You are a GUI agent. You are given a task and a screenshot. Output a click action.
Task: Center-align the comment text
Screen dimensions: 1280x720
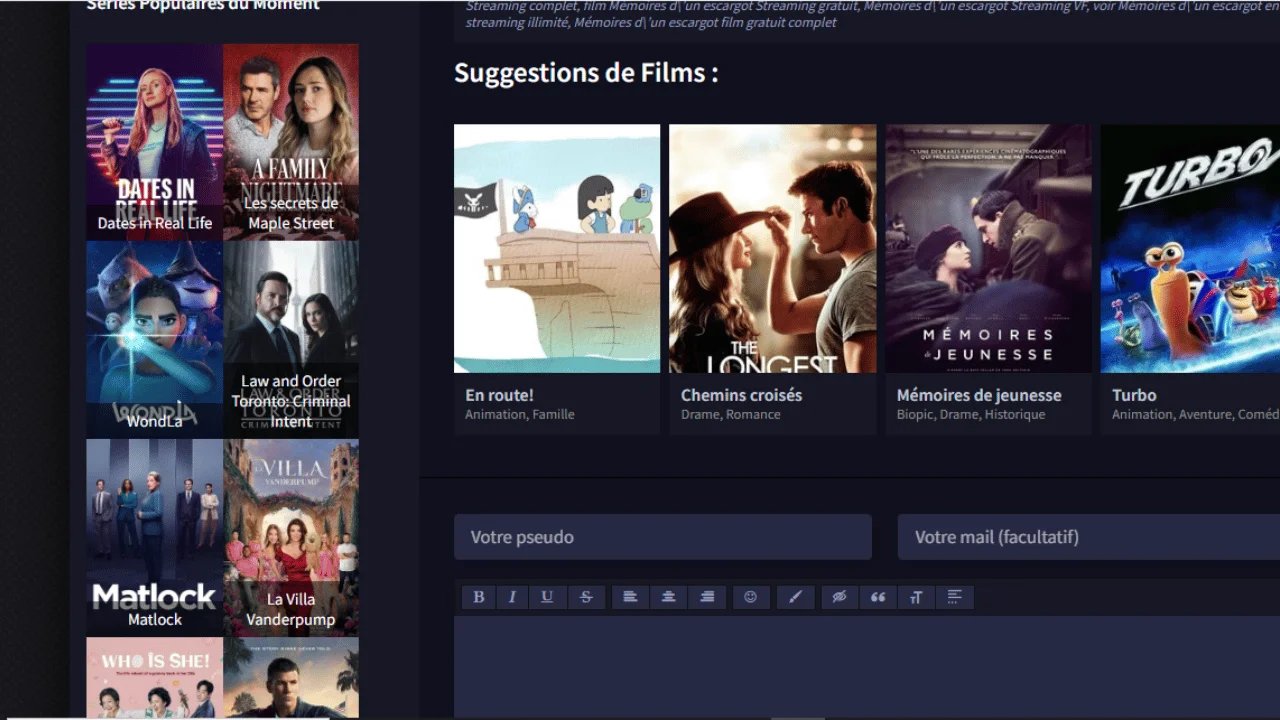coord(668,597)
